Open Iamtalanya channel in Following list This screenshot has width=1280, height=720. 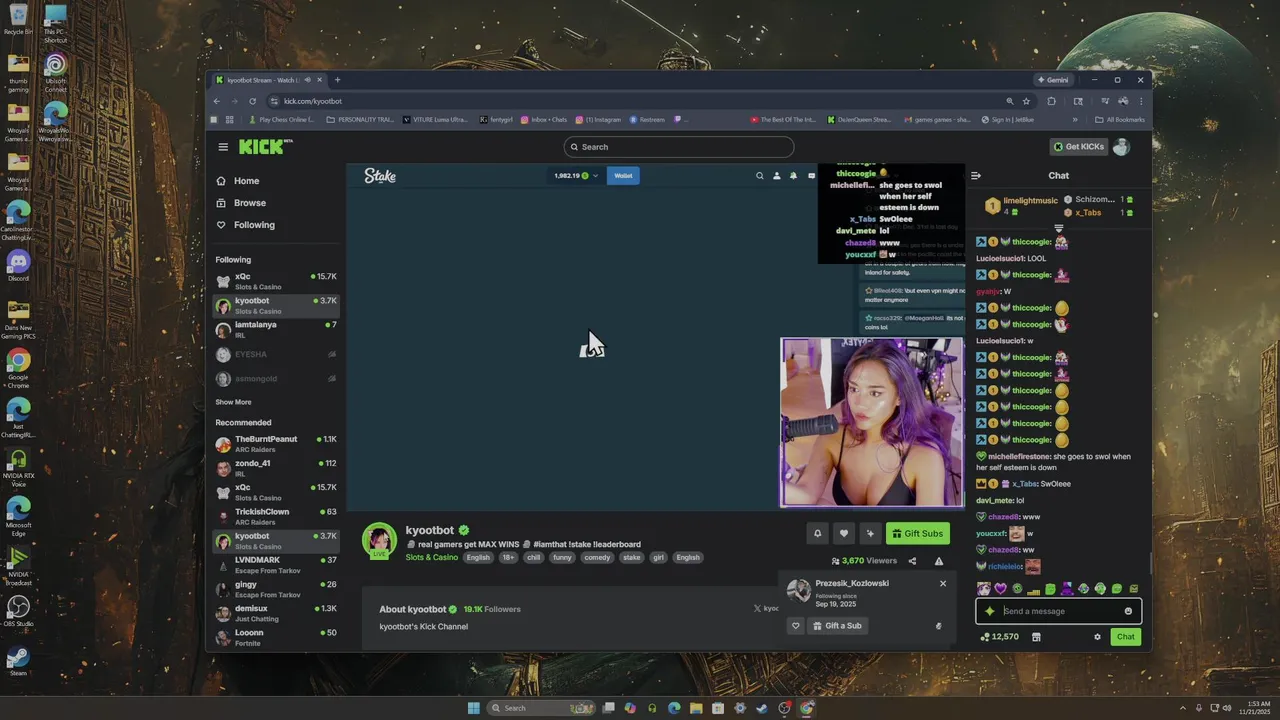pos(277,329)
